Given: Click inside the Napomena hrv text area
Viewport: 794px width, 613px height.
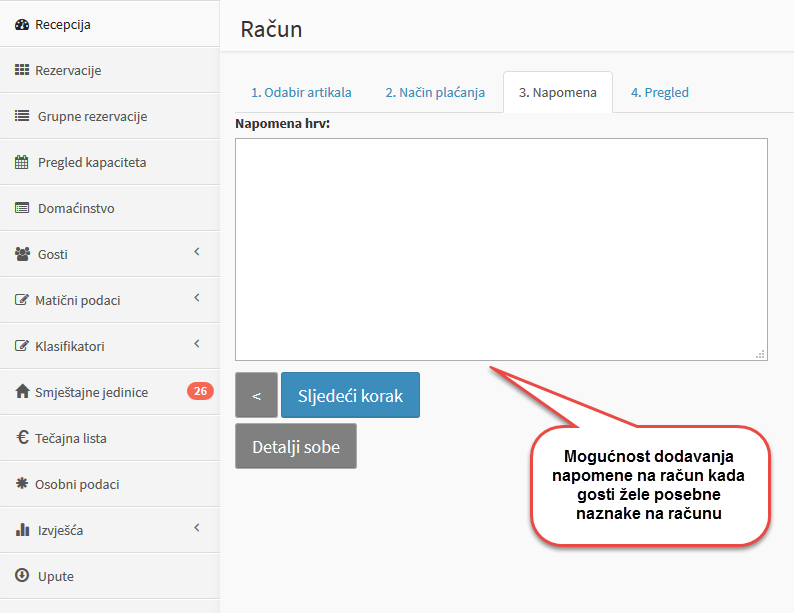Looking at the screenshot, I should [x=501, y=250].
